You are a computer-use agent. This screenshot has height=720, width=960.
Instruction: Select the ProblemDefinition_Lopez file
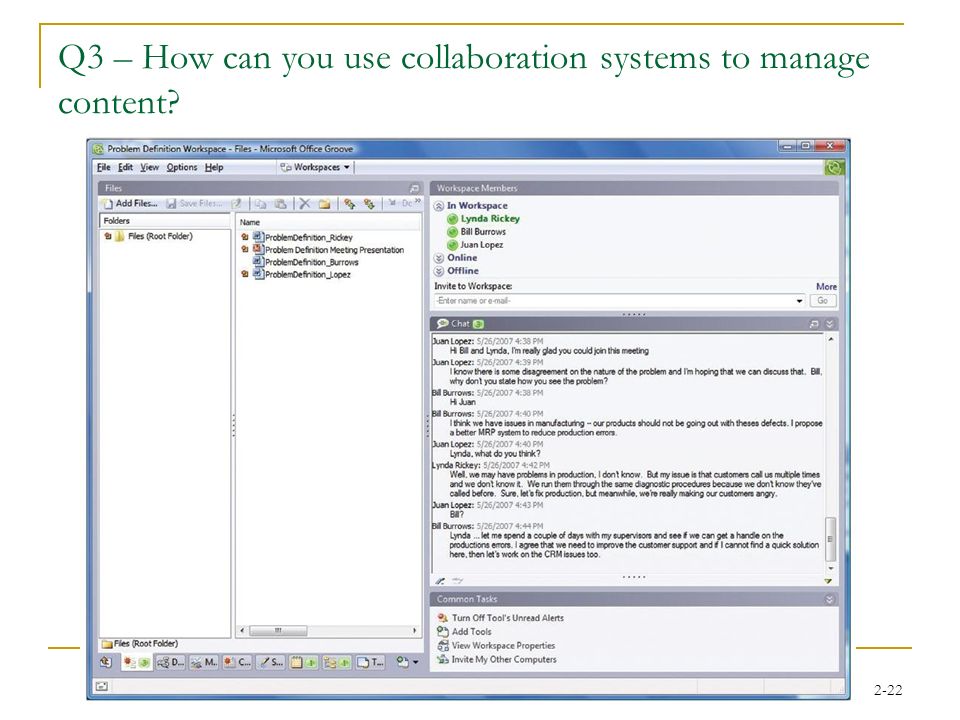click(307, 274)
